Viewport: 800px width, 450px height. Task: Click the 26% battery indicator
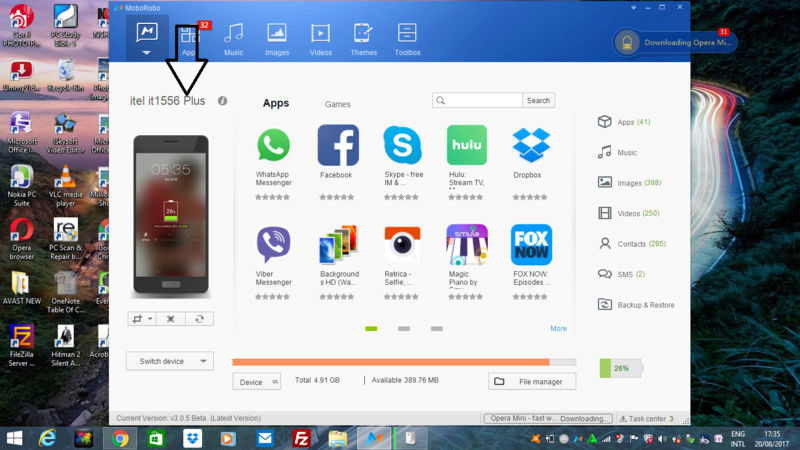click(620, 368)
